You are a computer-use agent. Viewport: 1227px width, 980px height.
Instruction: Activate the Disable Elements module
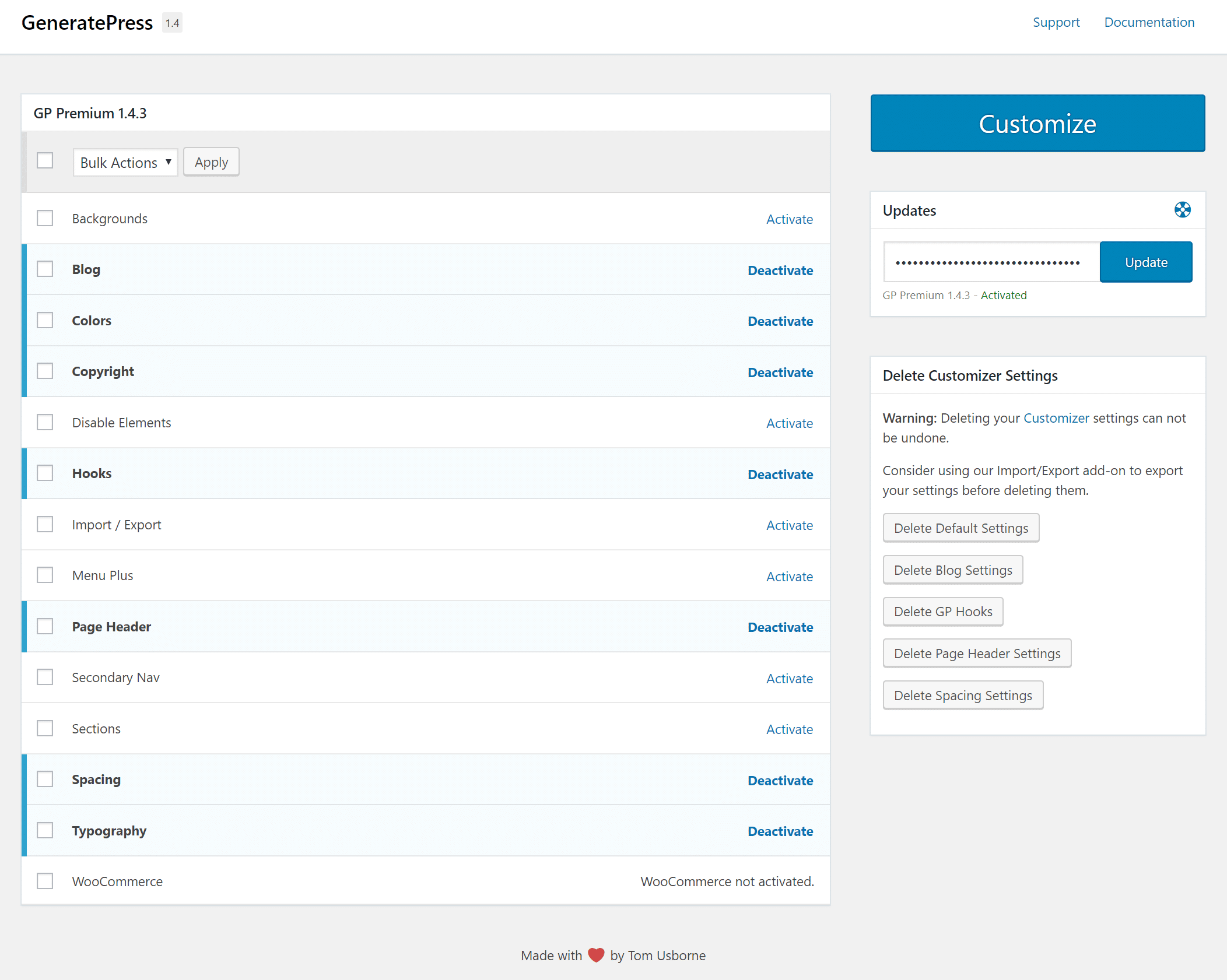pos(790,423)
